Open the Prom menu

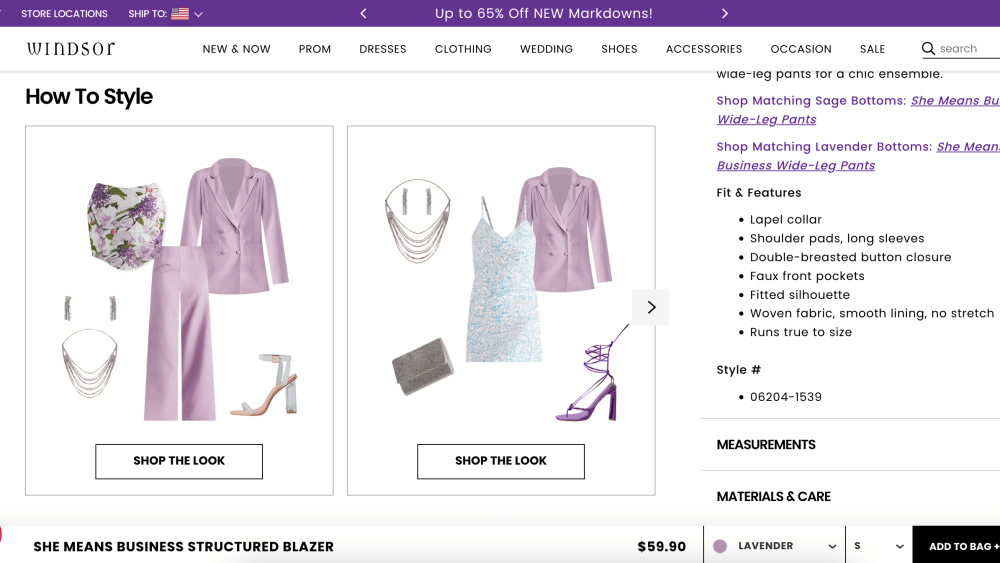315,49
